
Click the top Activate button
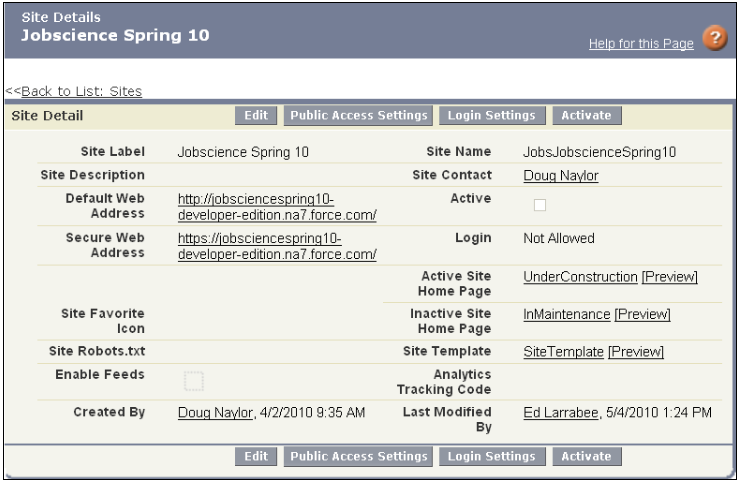click(587, 115)
